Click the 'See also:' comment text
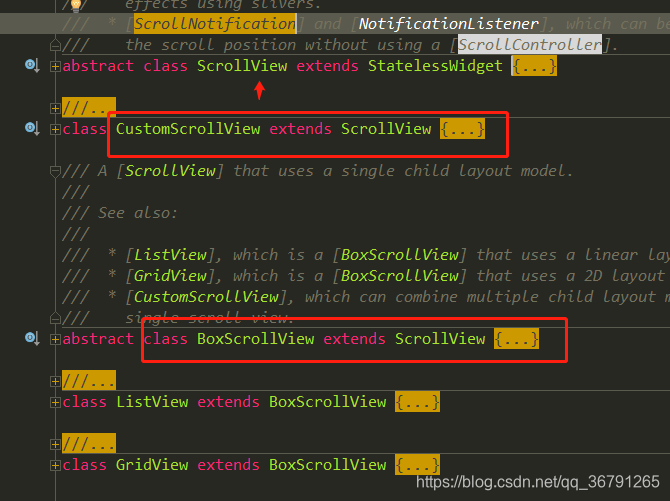The height and width of the screenshot is (501, 670). coord(138,213)
